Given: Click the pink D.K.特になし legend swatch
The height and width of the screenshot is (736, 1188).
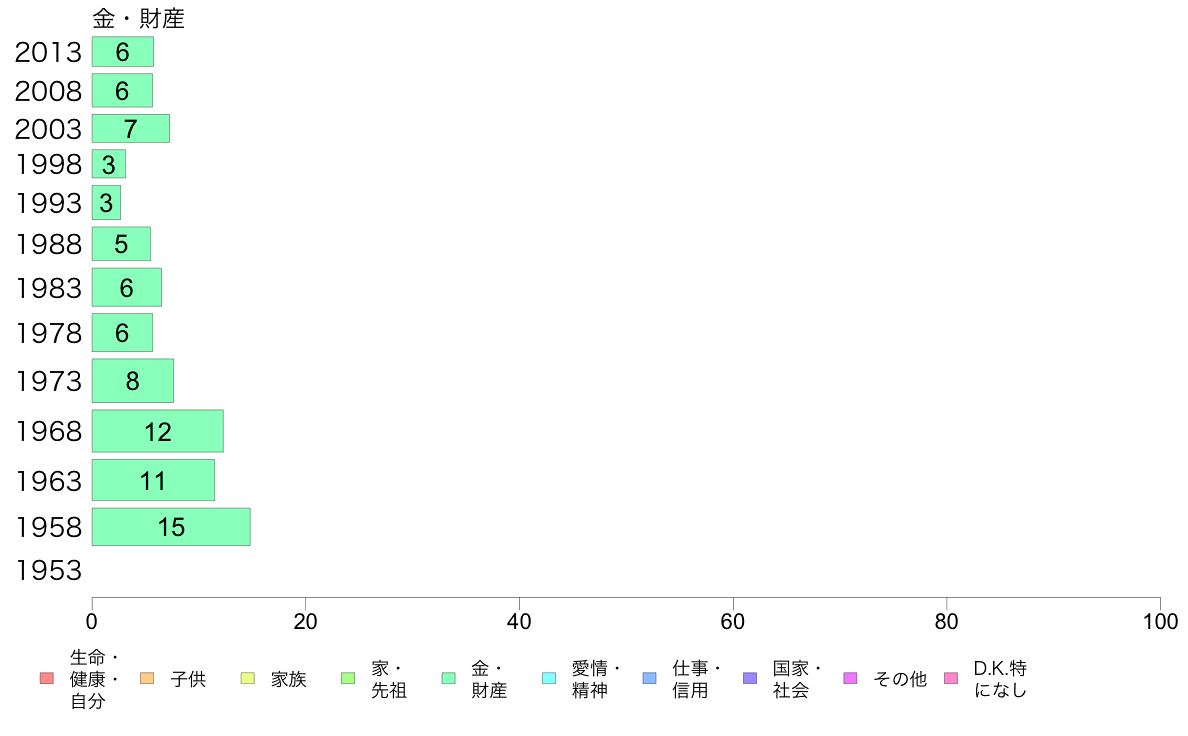Looking at the screenshot, I should click(x=951, y=678).
